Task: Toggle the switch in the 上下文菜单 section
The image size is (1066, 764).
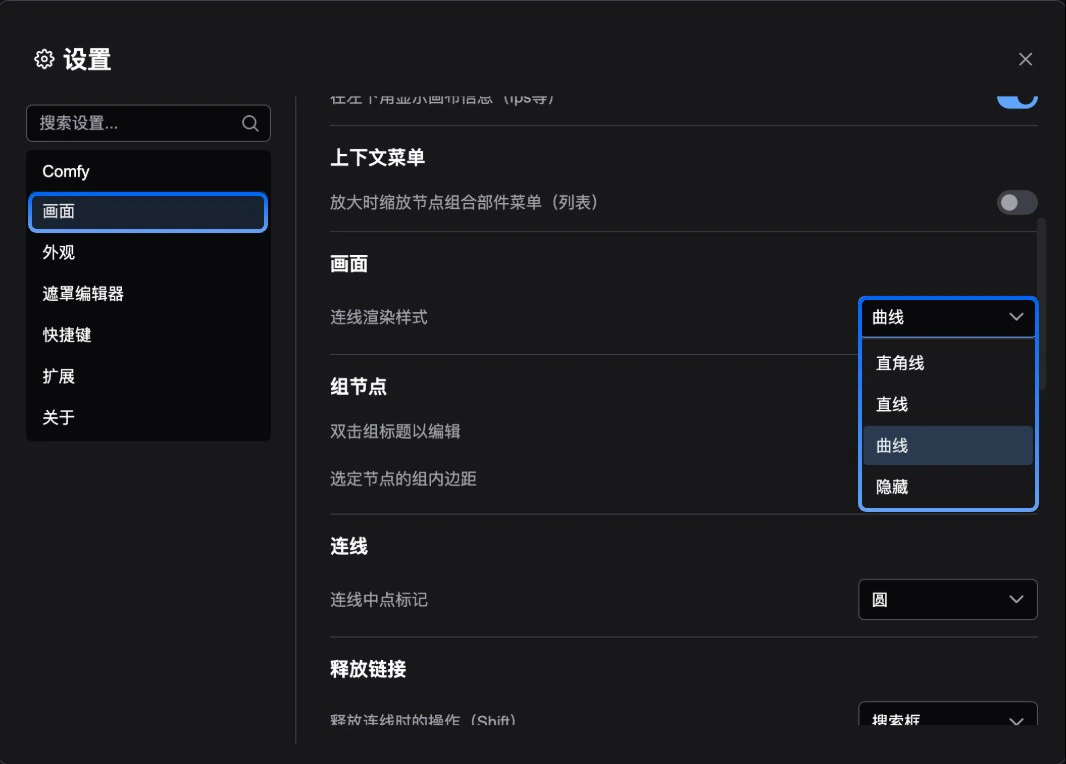Action: (x=1017, y=203)
